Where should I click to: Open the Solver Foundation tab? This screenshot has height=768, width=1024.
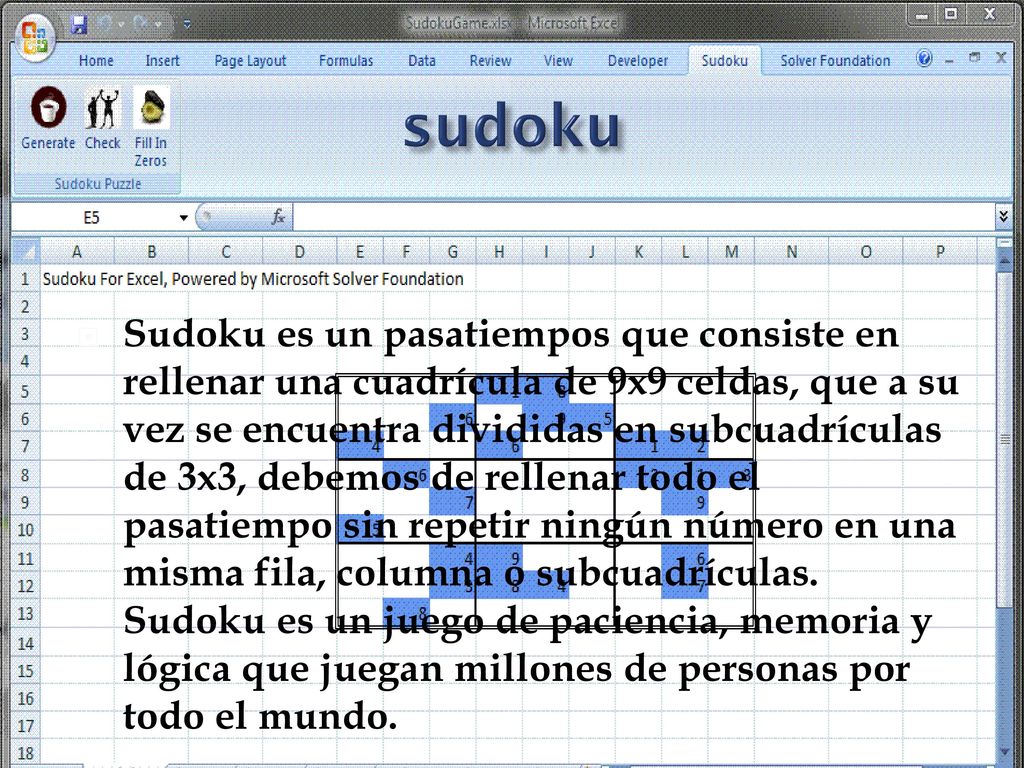pyautogui.click(x=835, y=61)
